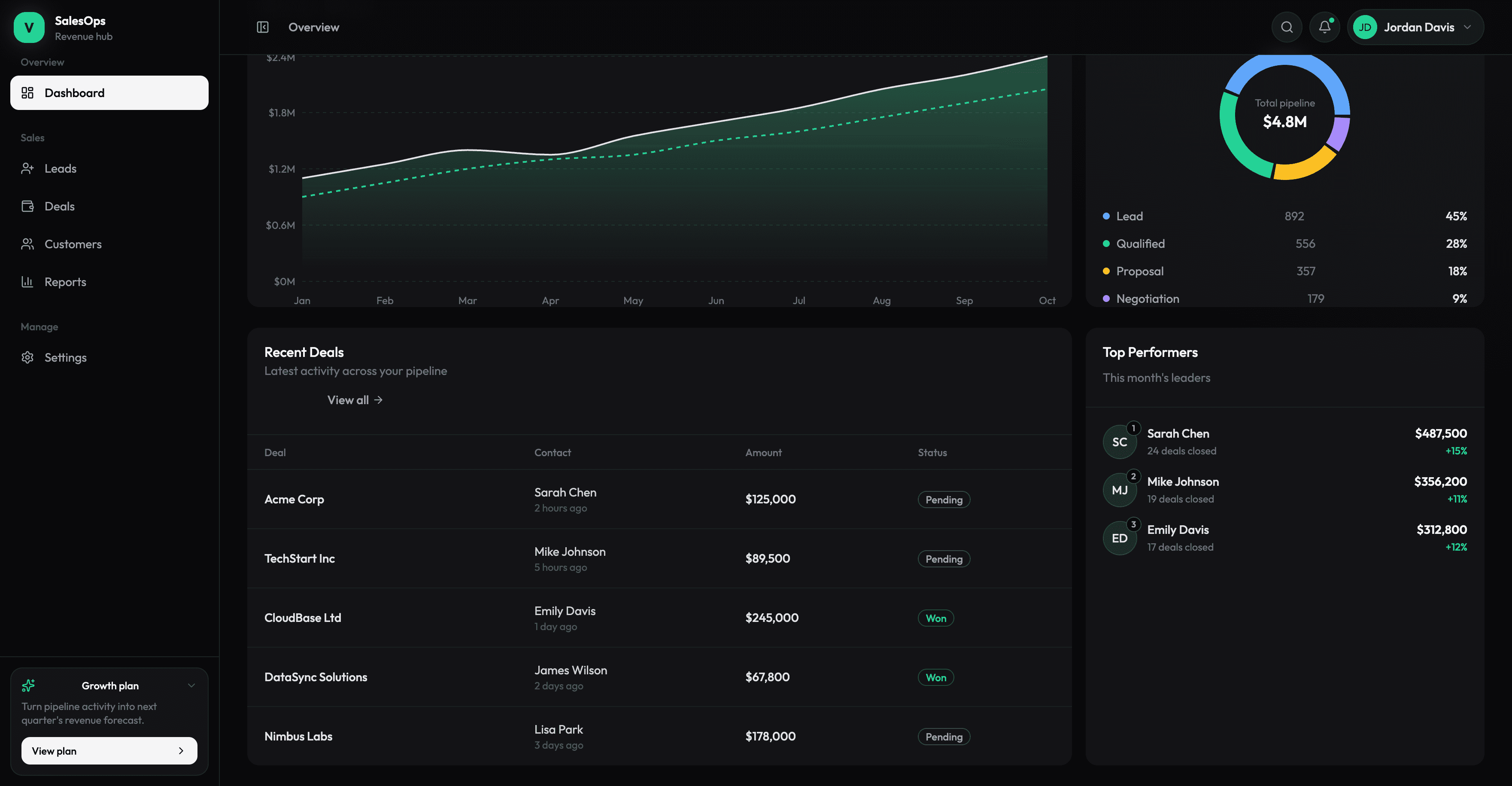Screen dimensions: 1512x786
Task: Follow the View all deals link
Action: click(x=355, y=400)
